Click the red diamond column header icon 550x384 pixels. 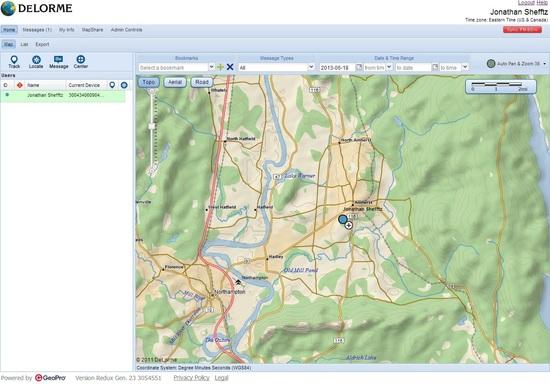click(x=20, y=85)
